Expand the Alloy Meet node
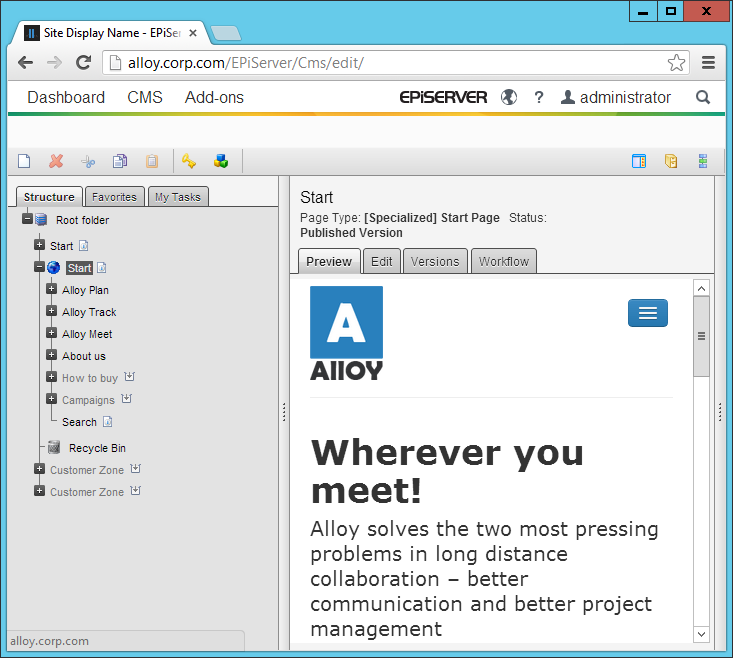 tap(51, 333)
